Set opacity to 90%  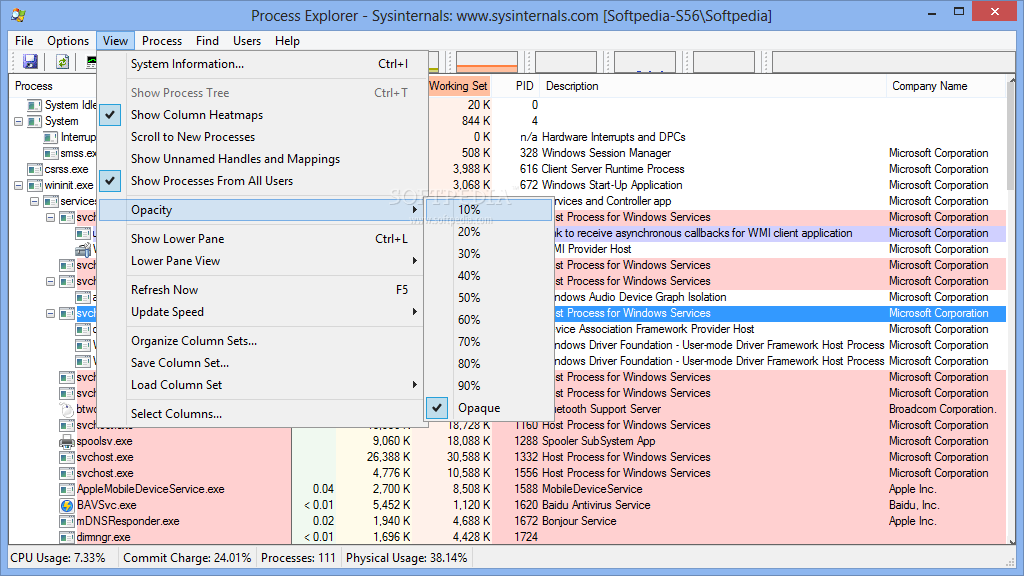point(489,386)
